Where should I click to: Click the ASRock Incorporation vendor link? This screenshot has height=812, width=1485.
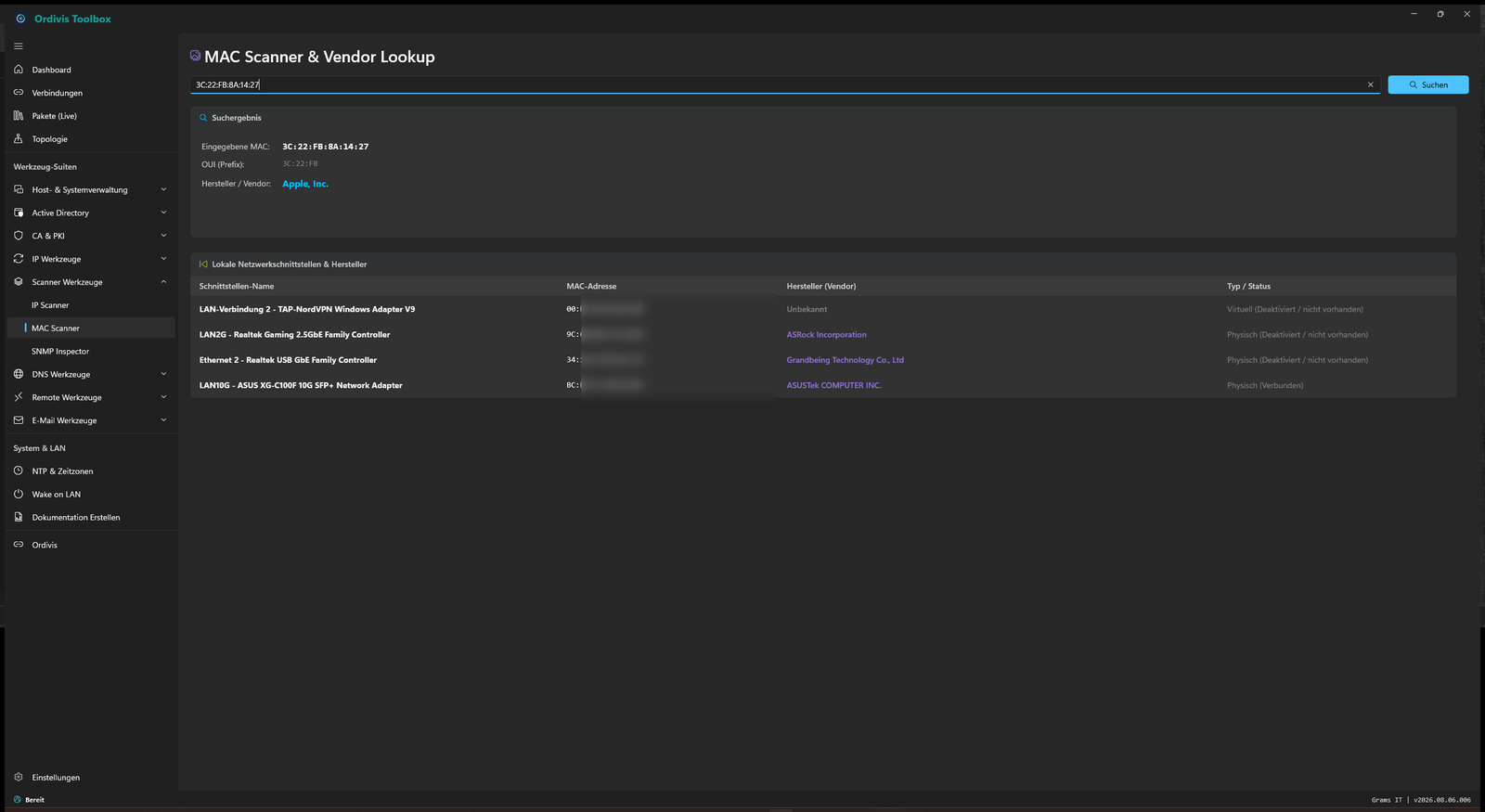point(827,335)
